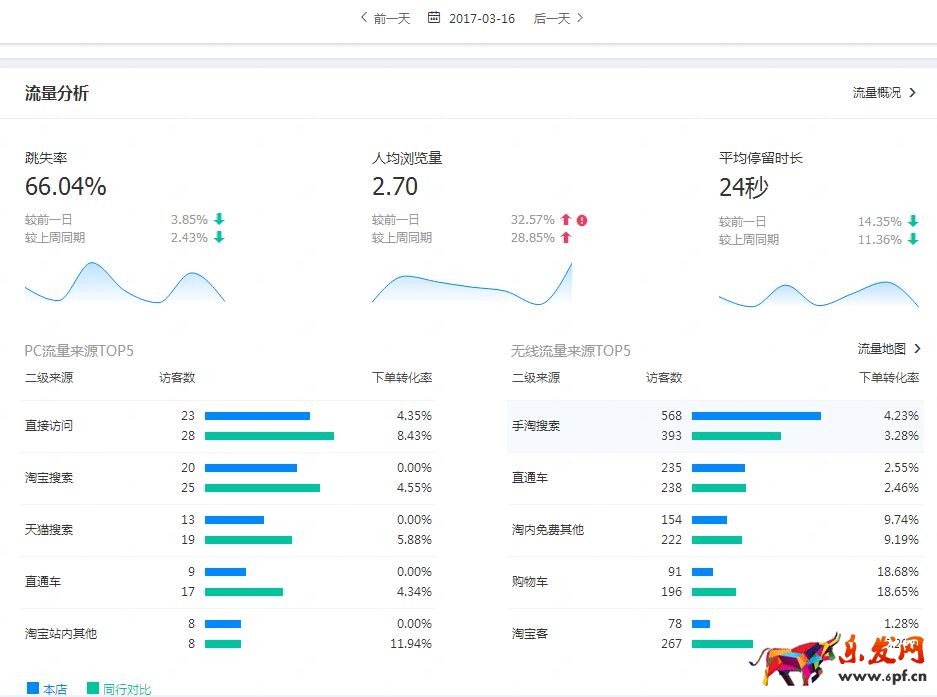The width and height of the screenshot is (937, 697).
Task: Click the green down arrow beside 14.35%
Action: 913,222
